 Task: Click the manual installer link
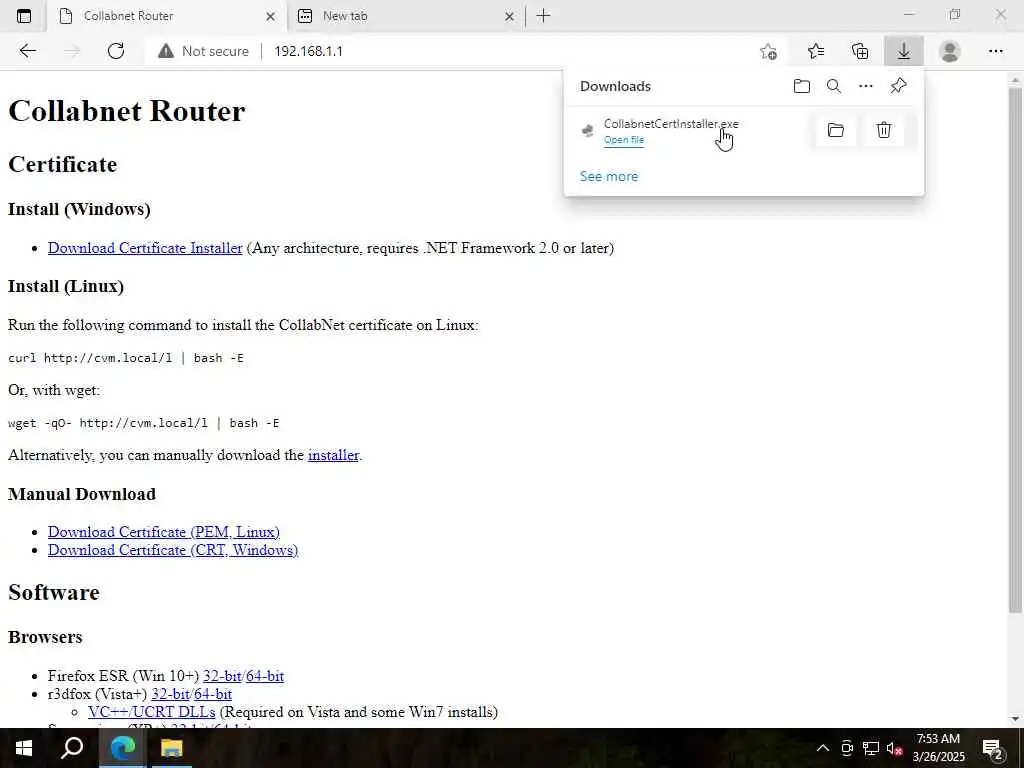point(333,455)
